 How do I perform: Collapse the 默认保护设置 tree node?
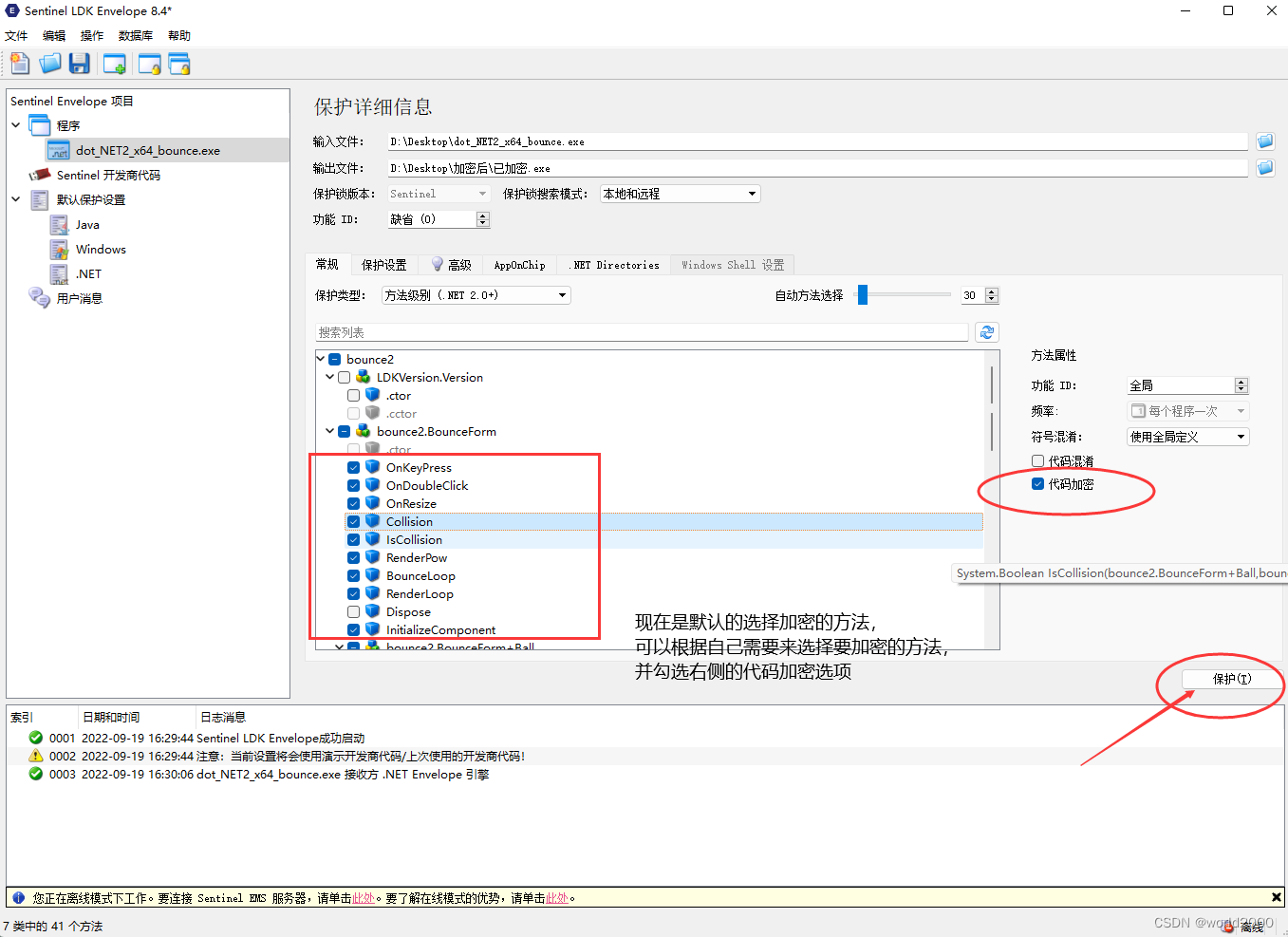coord(15,198)
